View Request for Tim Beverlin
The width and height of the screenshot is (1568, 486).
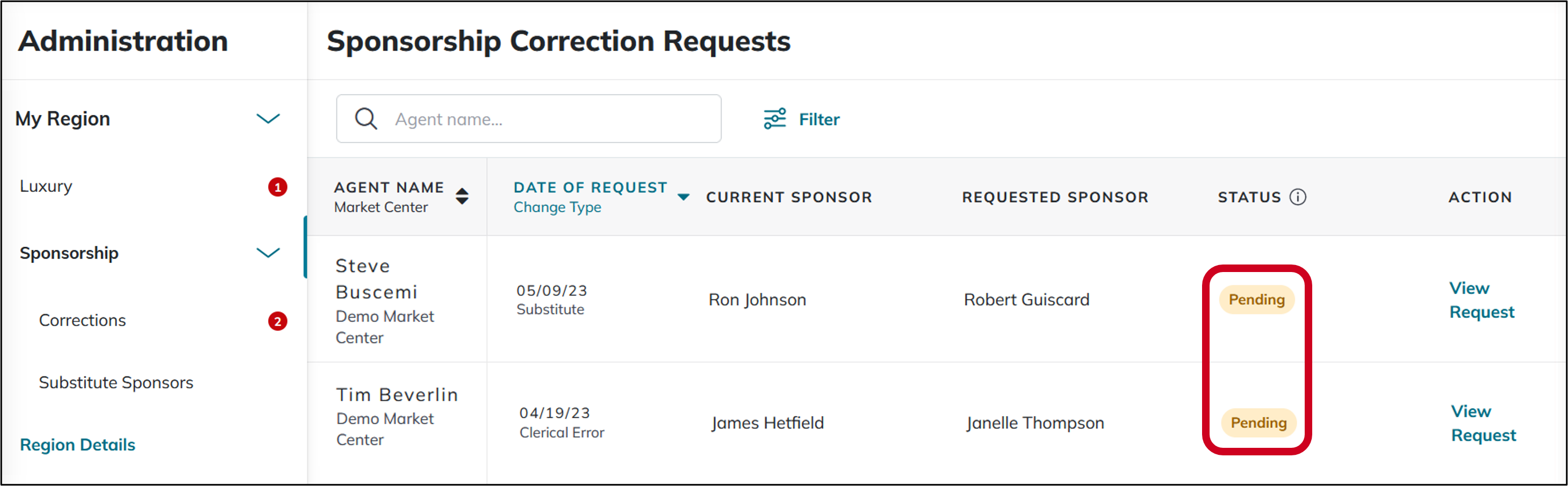tap(1483, 423)
